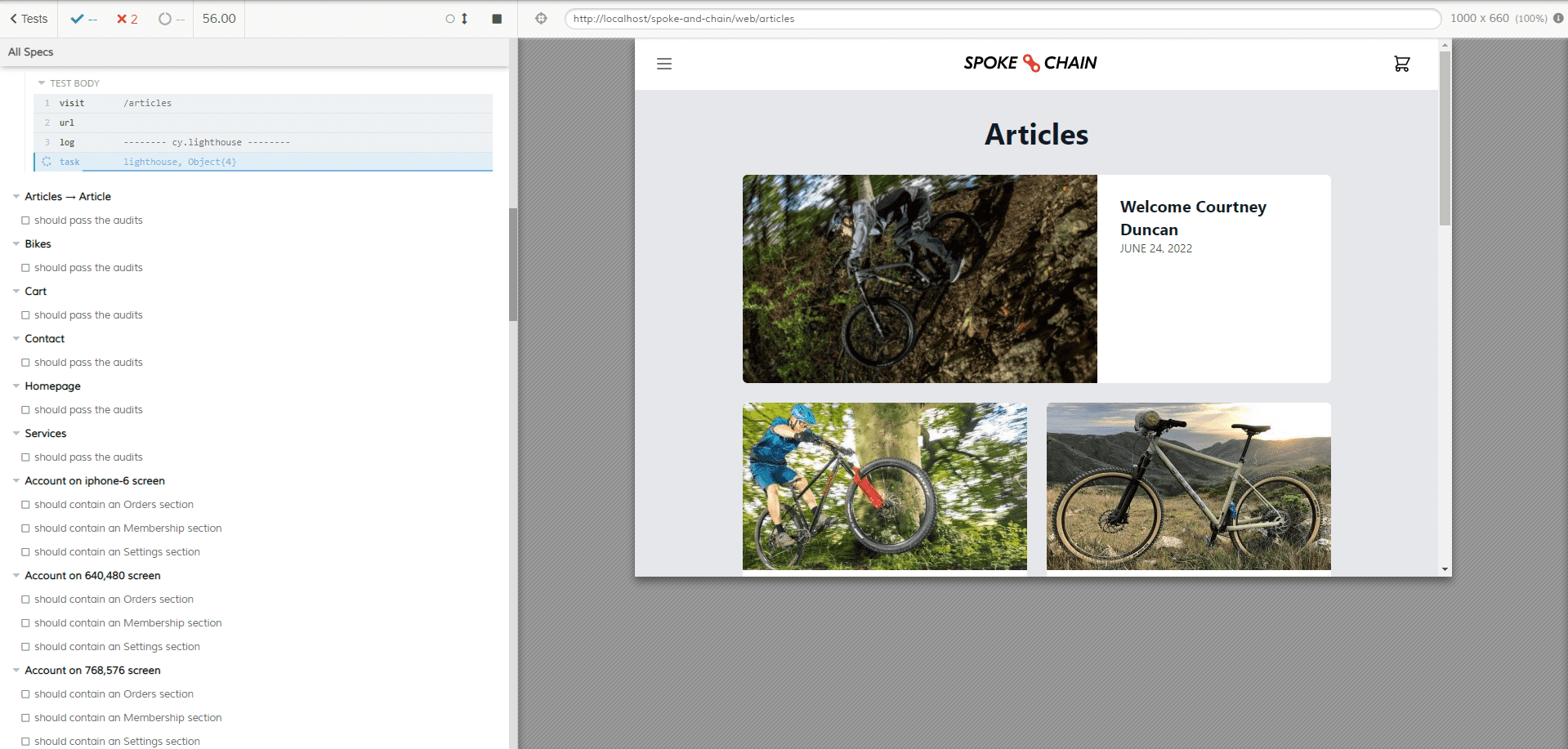Open the shopping cart icon
This screenshot has width=1568, height=749.
[x=1401, y=64]
